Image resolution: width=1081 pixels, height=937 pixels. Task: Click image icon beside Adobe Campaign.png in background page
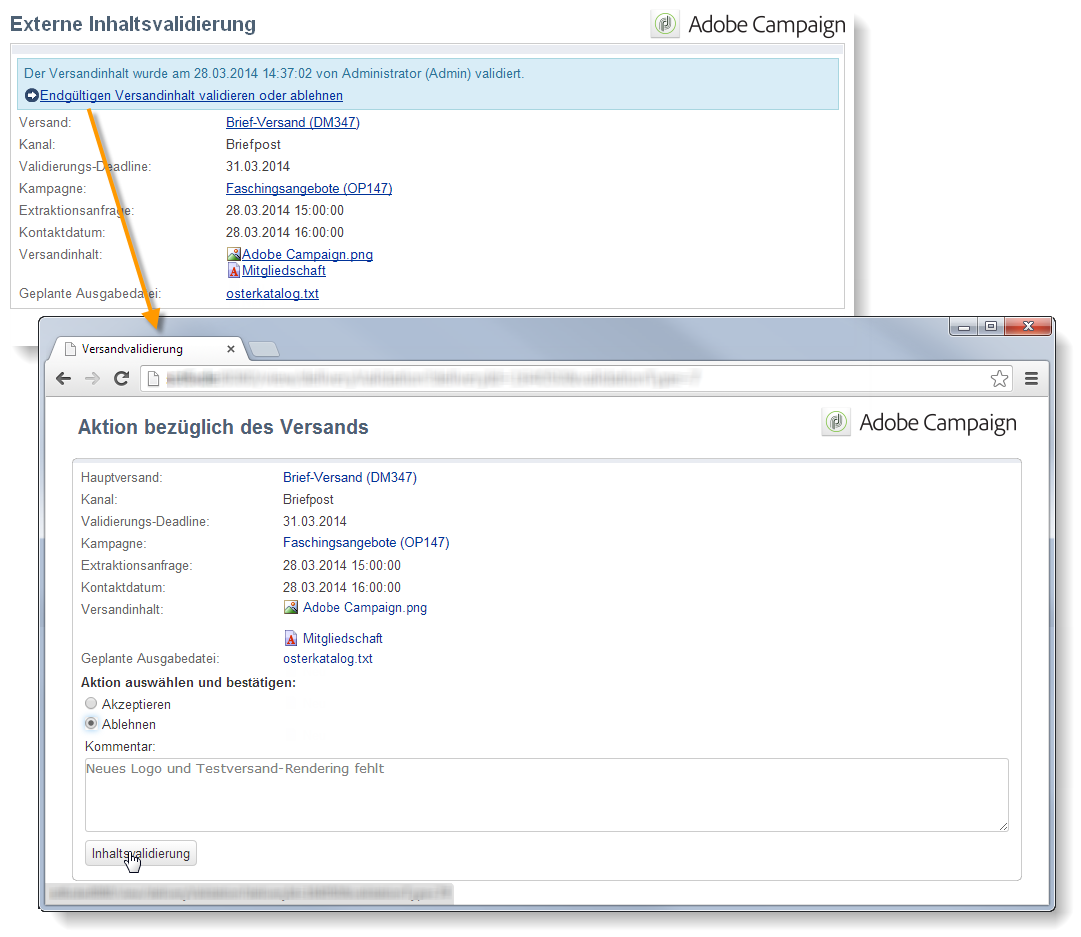point(234,254)
